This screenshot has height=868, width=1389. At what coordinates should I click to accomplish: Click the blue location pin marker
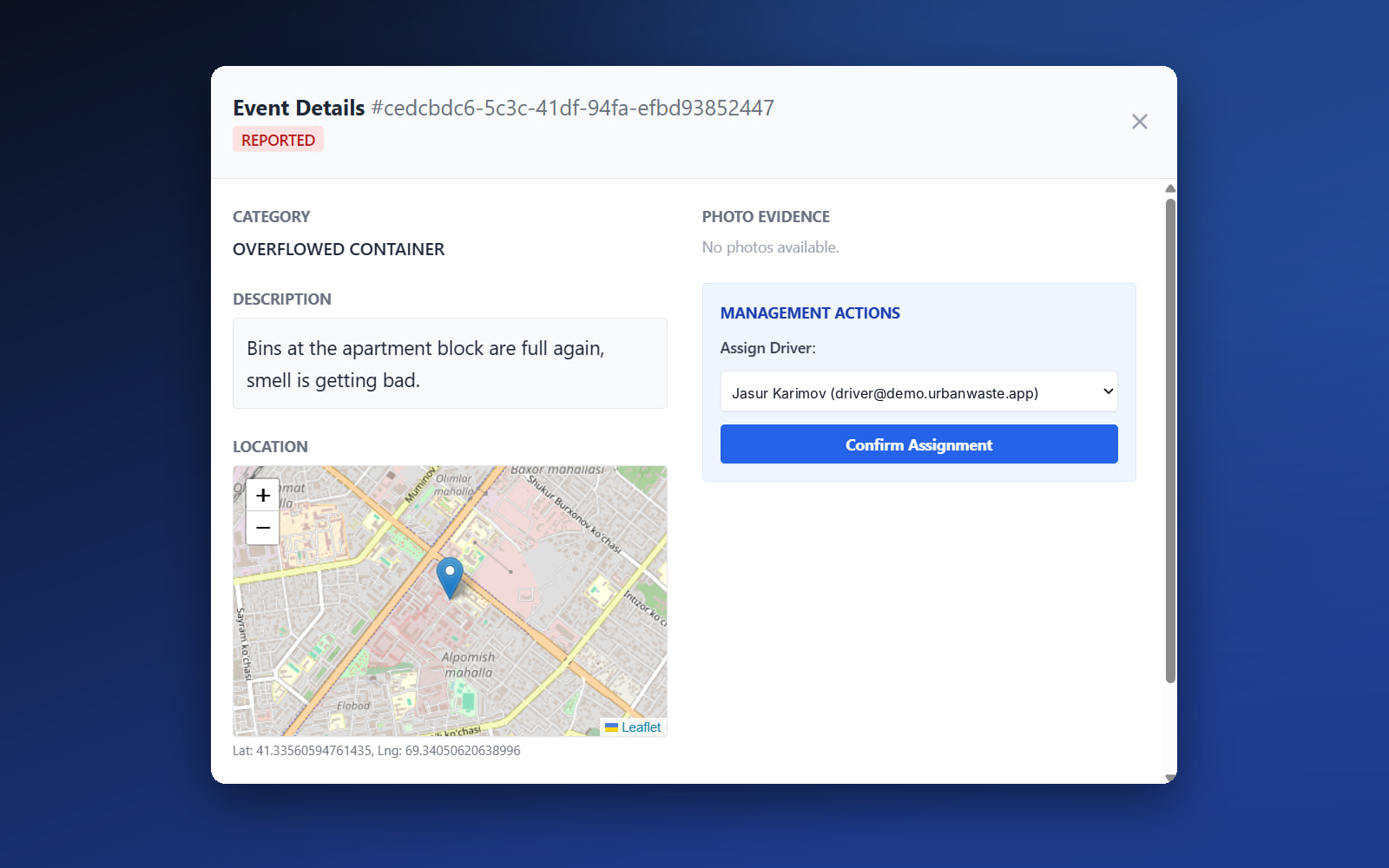coord(450,579)
